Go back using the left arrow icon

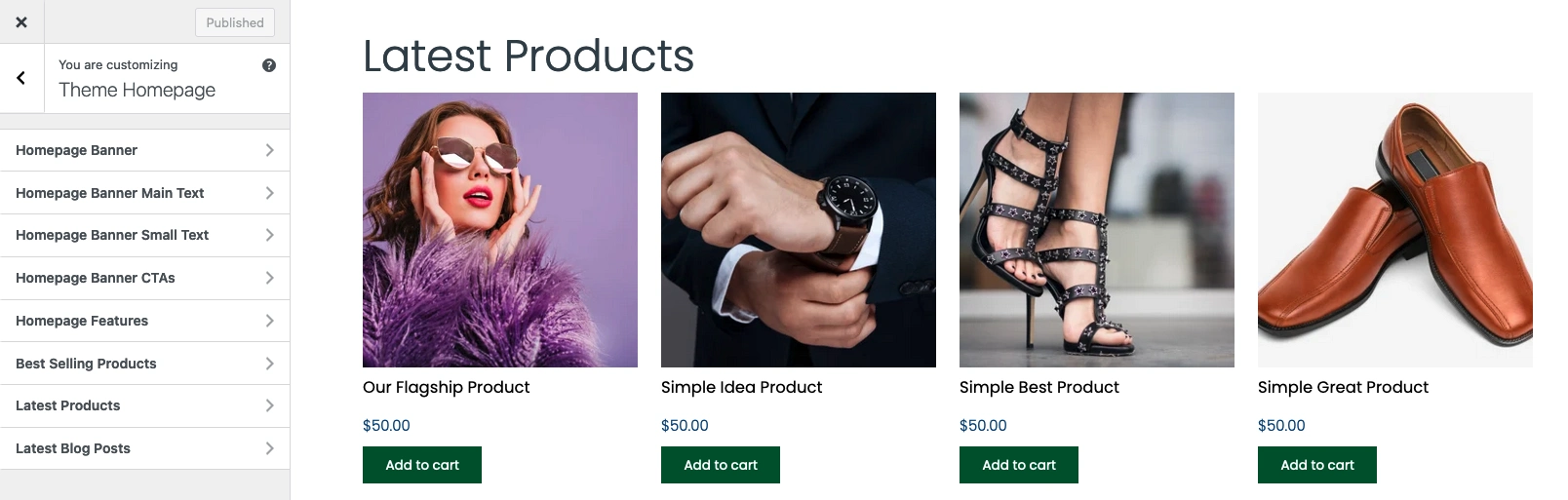pyautogui.click(x=21, y=78)
